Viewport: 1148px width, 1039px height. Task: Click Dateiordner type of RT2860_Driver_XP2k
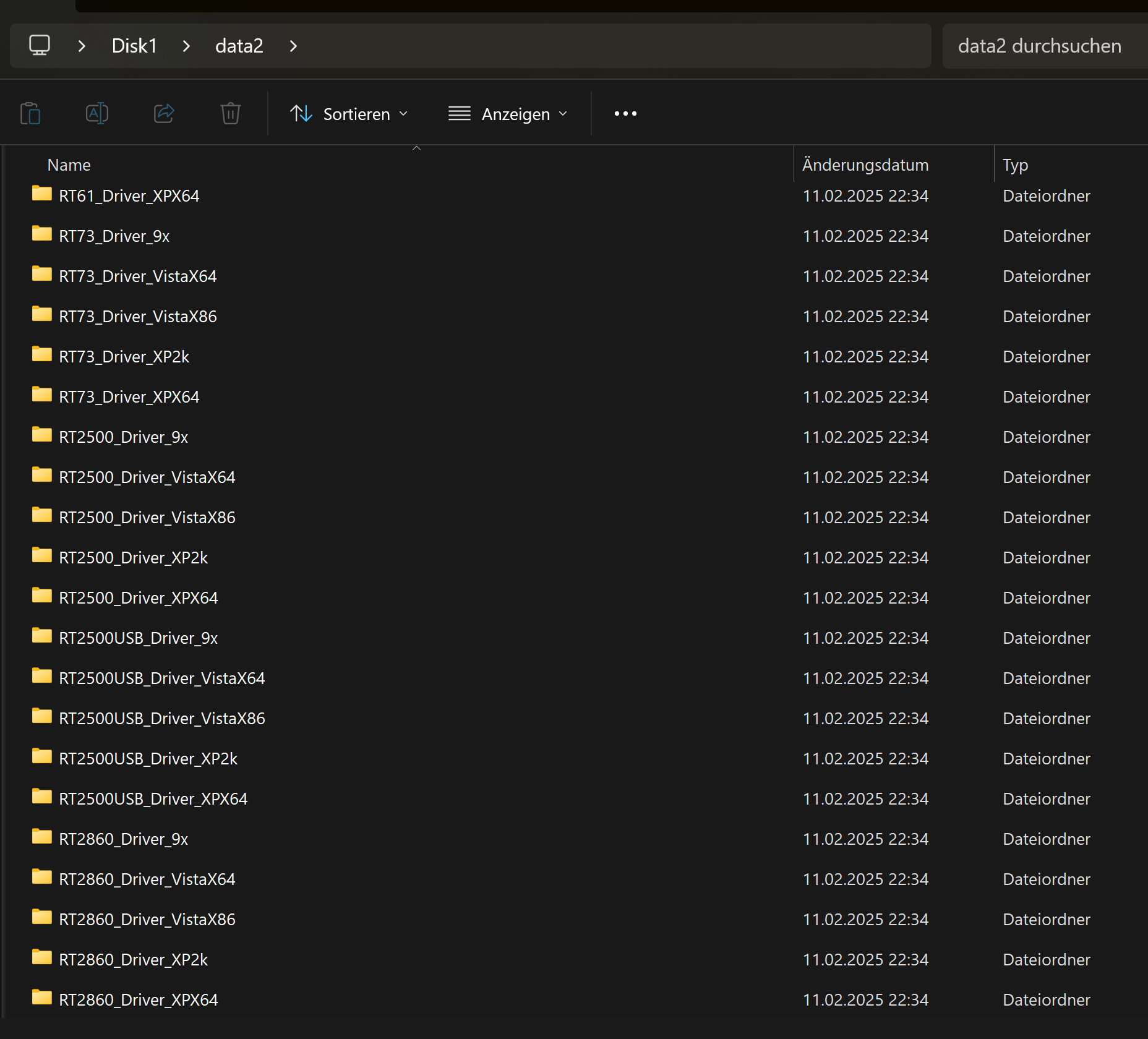coord(1047,960)
